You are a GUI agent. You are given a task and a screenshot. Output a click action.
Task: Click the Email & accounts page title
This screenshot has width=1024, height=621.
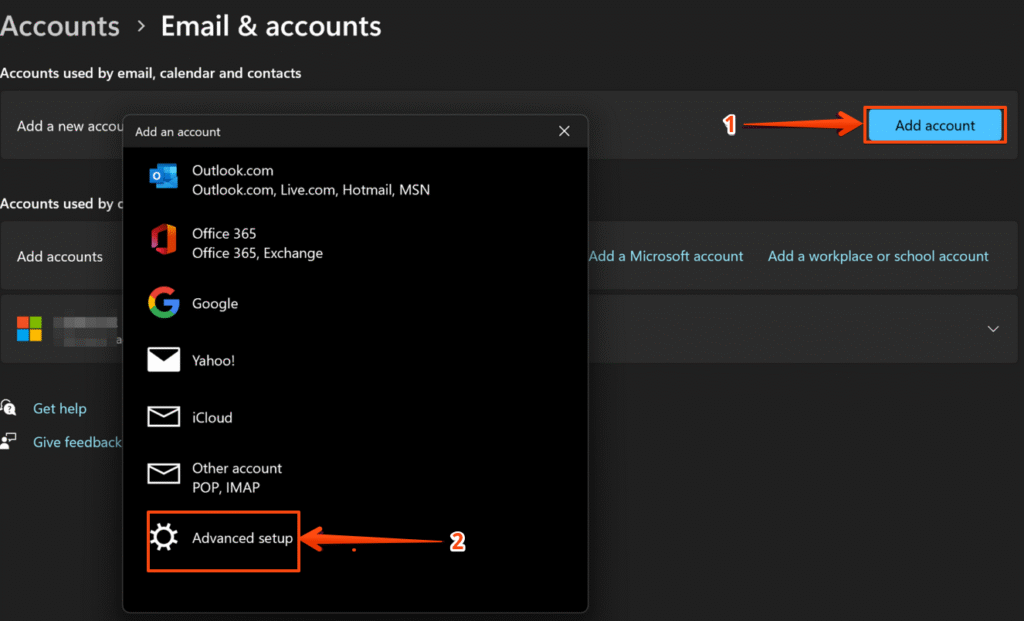270,26
